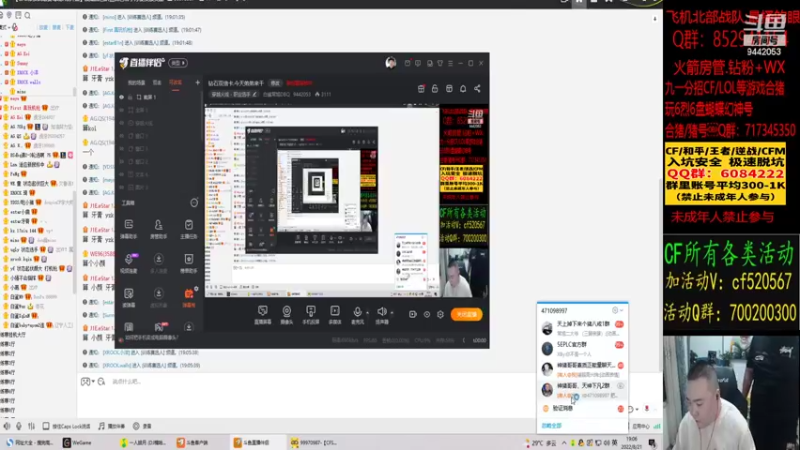Click the record video icon beside start button
This screenshot has height=450, width=800.
tap(412, 314)
